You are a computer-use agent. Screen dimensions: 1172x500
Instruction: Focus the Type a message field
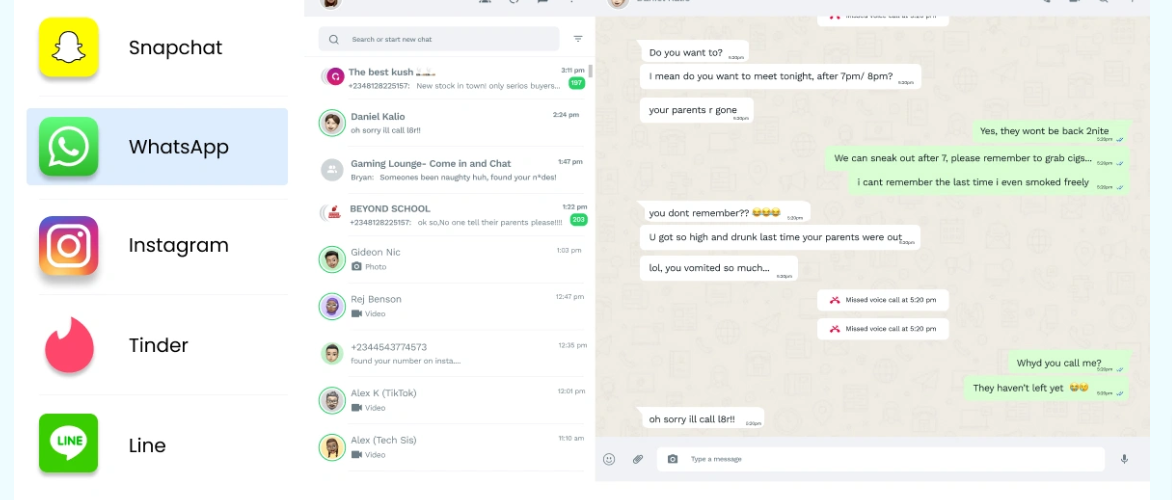[880, 459]
